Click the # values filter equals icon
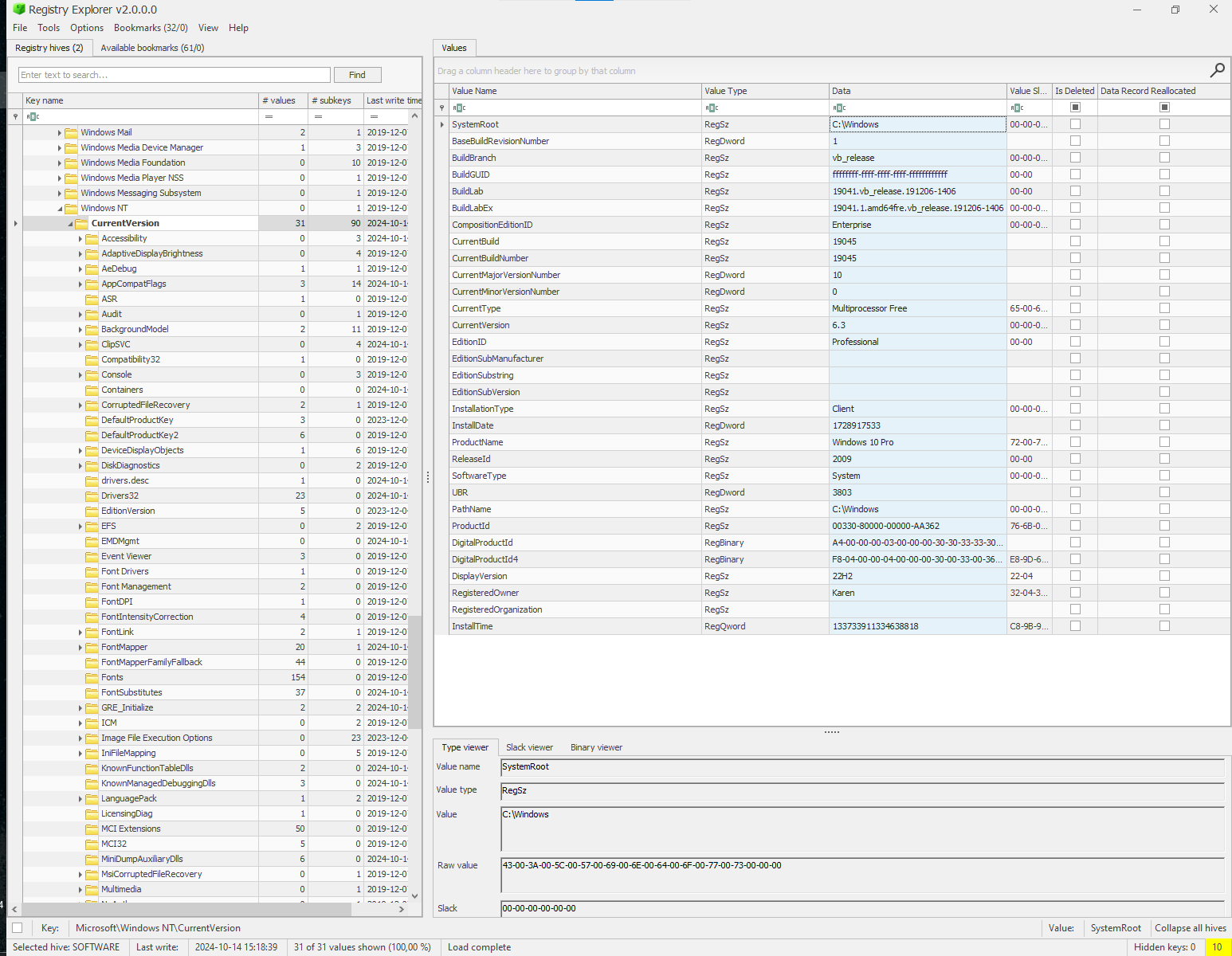Image resolution: width=1232 pixels, height=956 pixels. [x=269, y=116]
